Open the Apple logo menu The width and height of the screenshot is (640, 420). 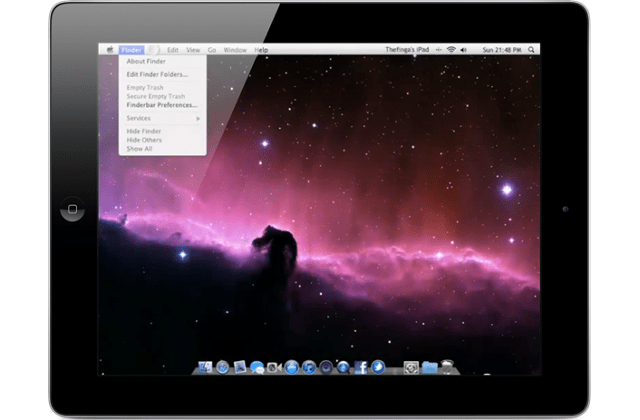[x=110, y=50]
